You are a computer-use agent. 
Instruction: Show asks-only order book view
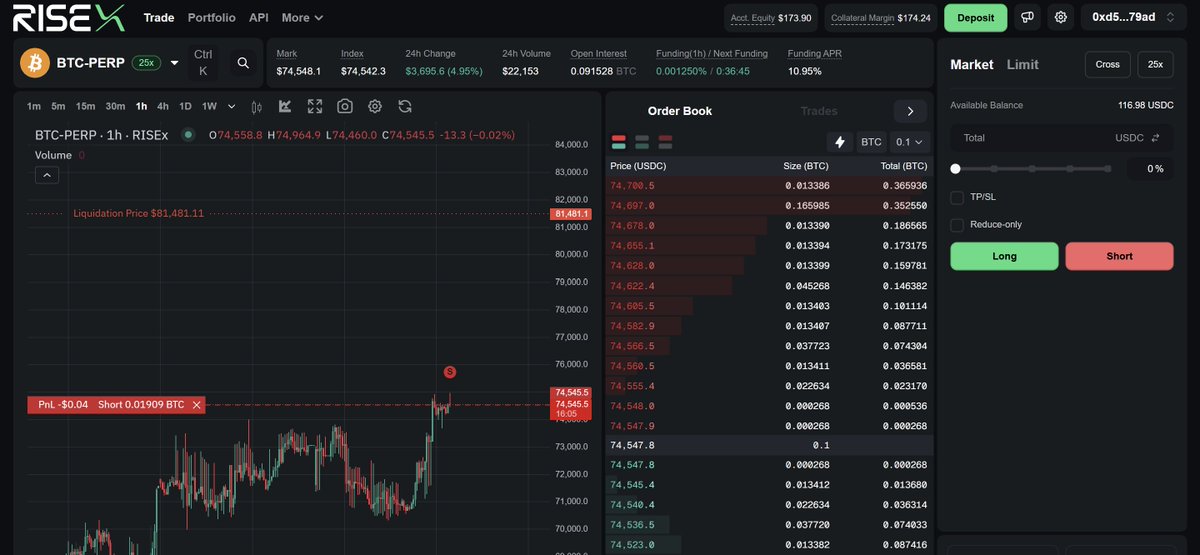(x=665, y=142)
